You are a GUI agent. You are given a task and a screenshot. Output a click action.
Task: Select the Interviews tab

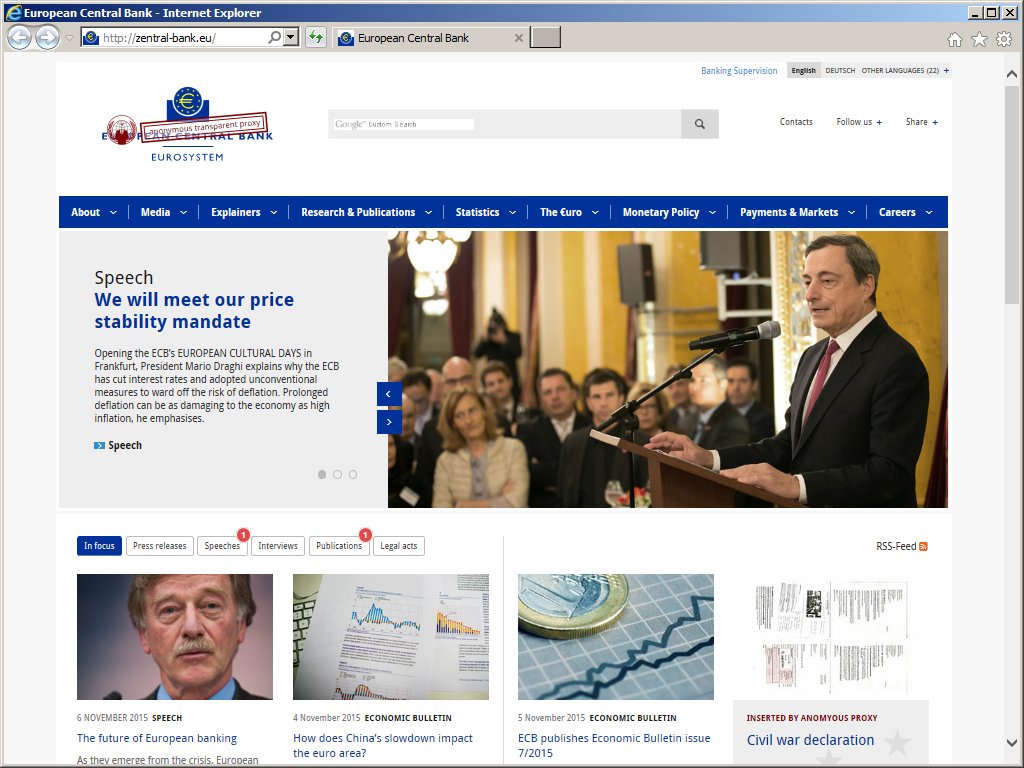(278, 546)
